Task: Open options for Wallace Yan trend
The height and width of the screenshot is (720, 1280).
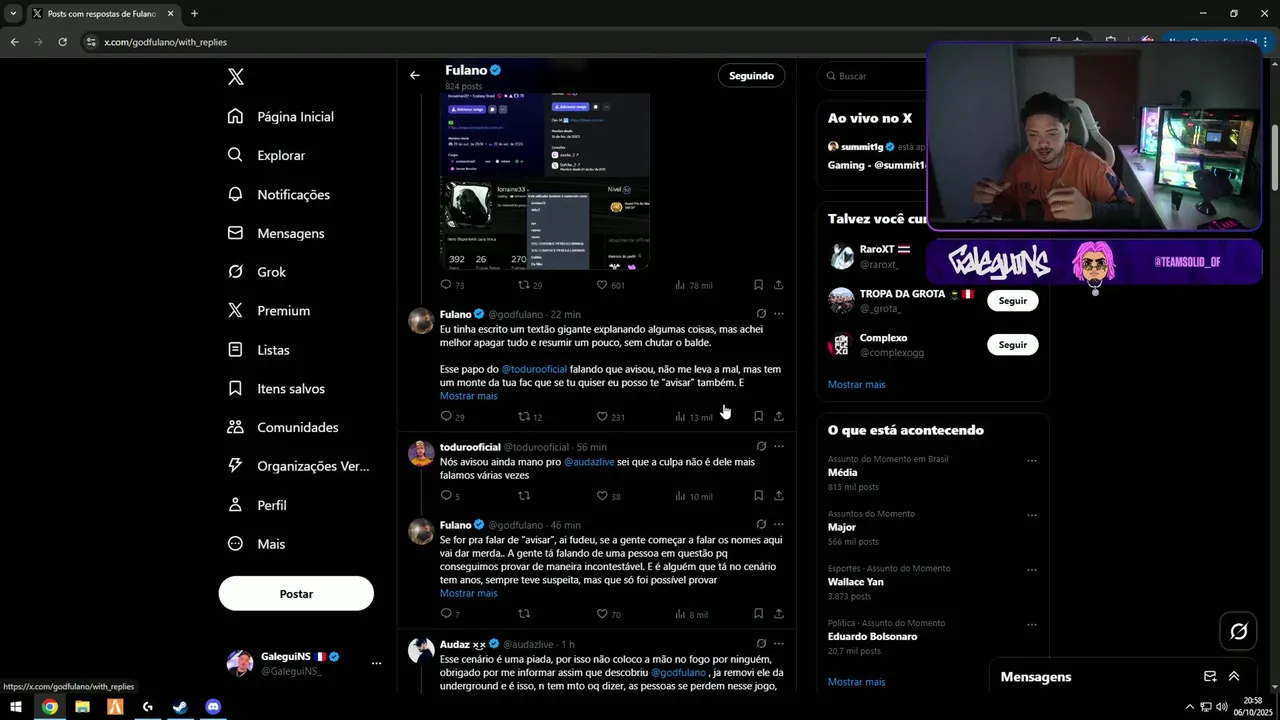Action: click(1032, 570)
